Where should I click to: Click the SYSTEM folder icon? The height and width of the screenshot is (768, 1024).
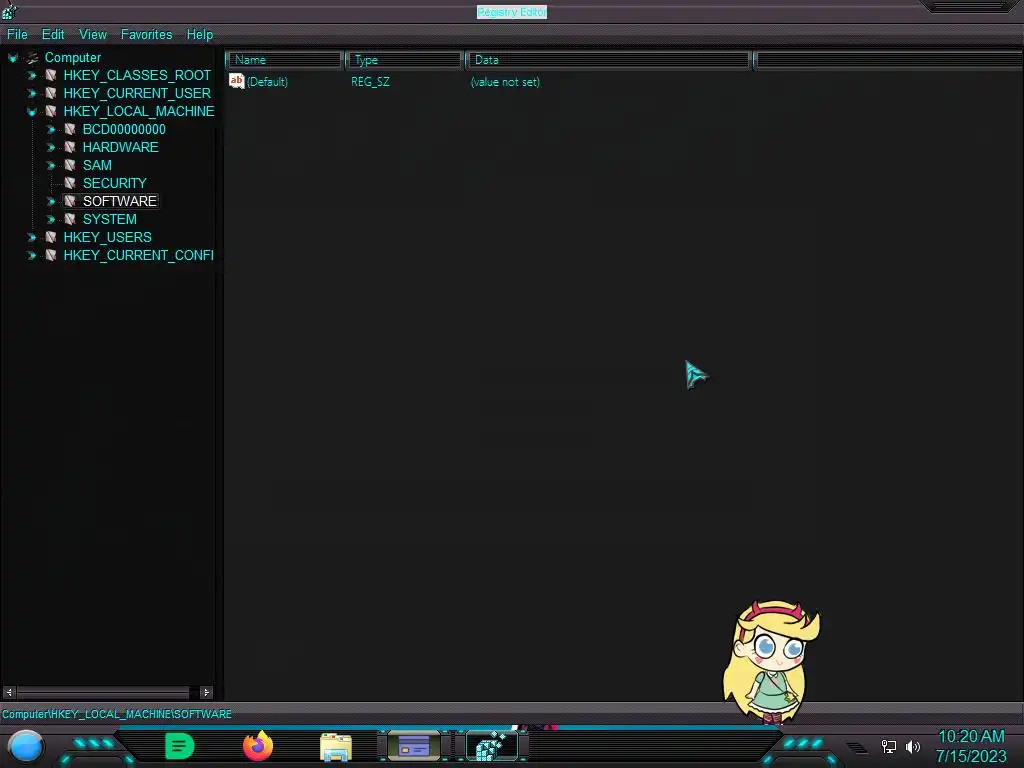coord(70,219)
